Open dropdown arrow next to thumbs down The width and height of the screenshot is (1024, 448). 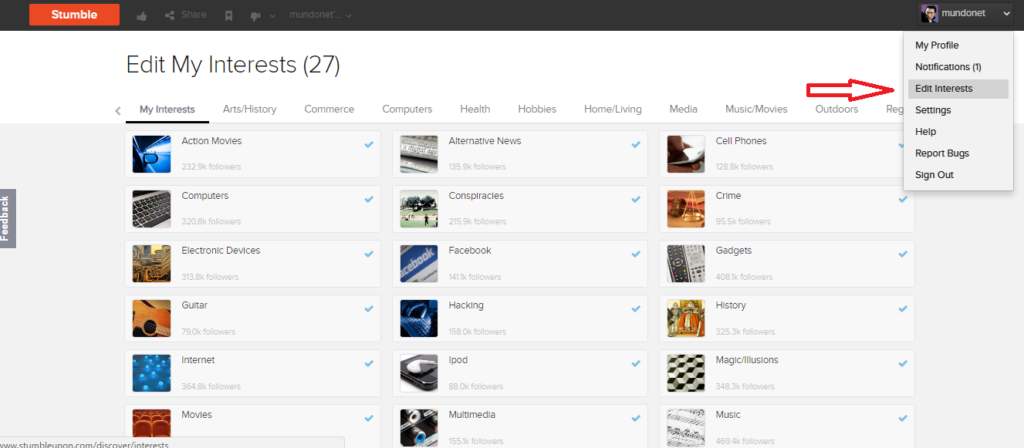click(x=272, y=16)
